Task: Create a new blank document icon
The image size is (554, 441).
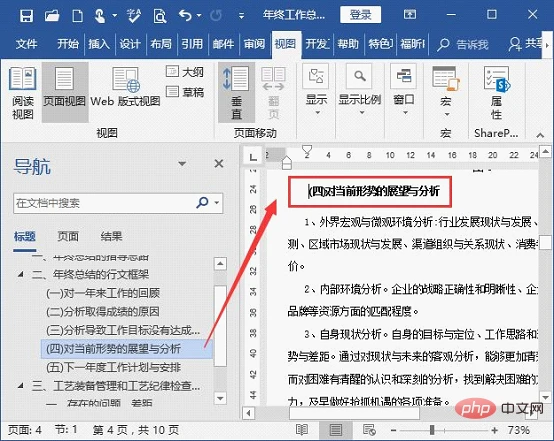Action: pos(77,16)
